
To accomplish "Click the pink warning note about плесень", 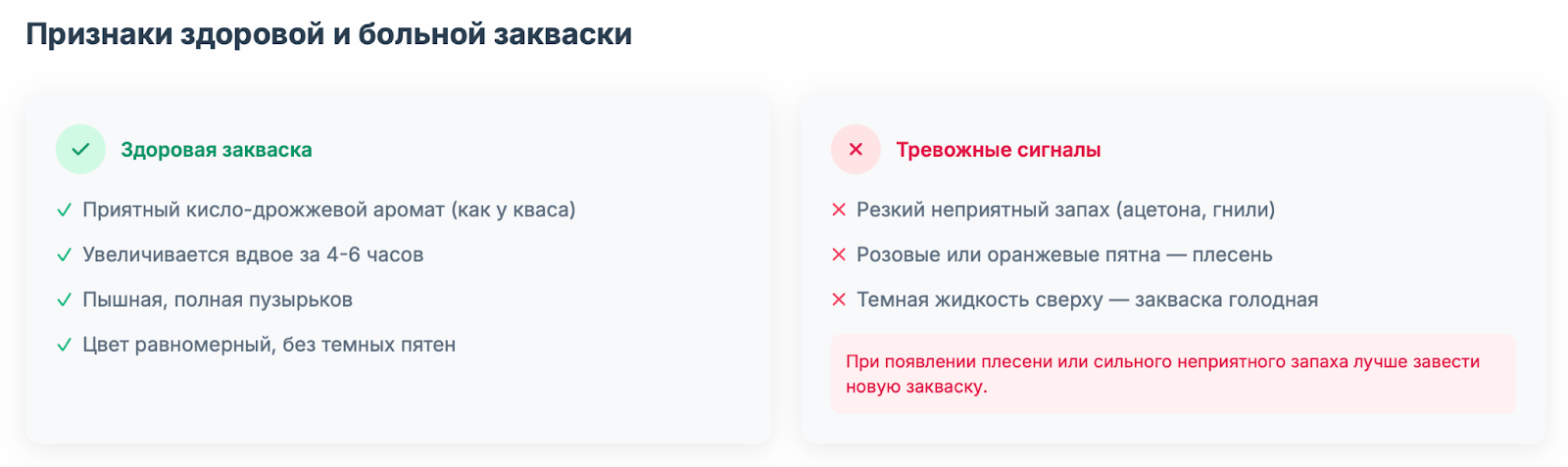I will coord(1173,374).
